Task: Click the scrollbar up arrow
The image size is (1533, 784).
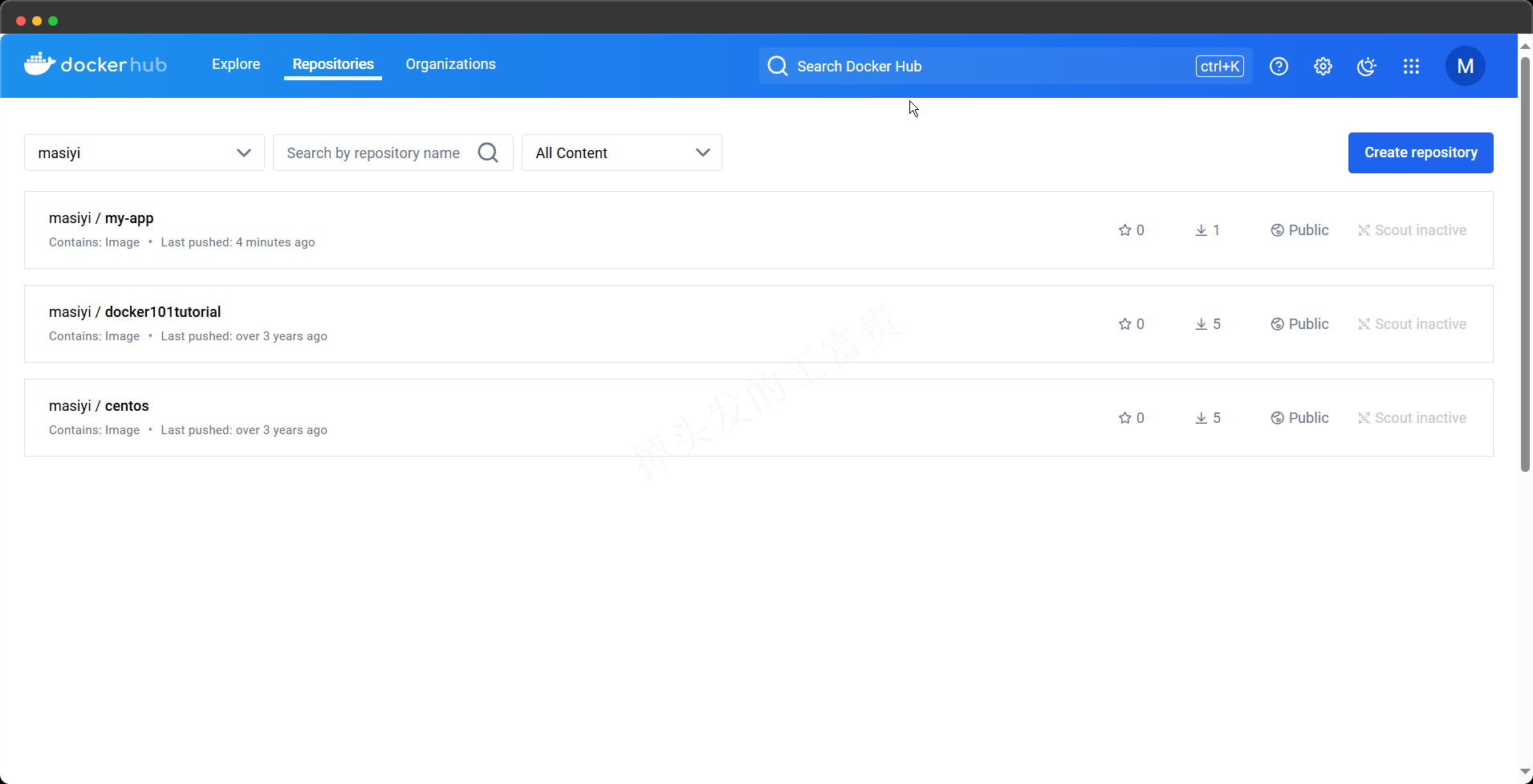Action: pos(1525,46)
